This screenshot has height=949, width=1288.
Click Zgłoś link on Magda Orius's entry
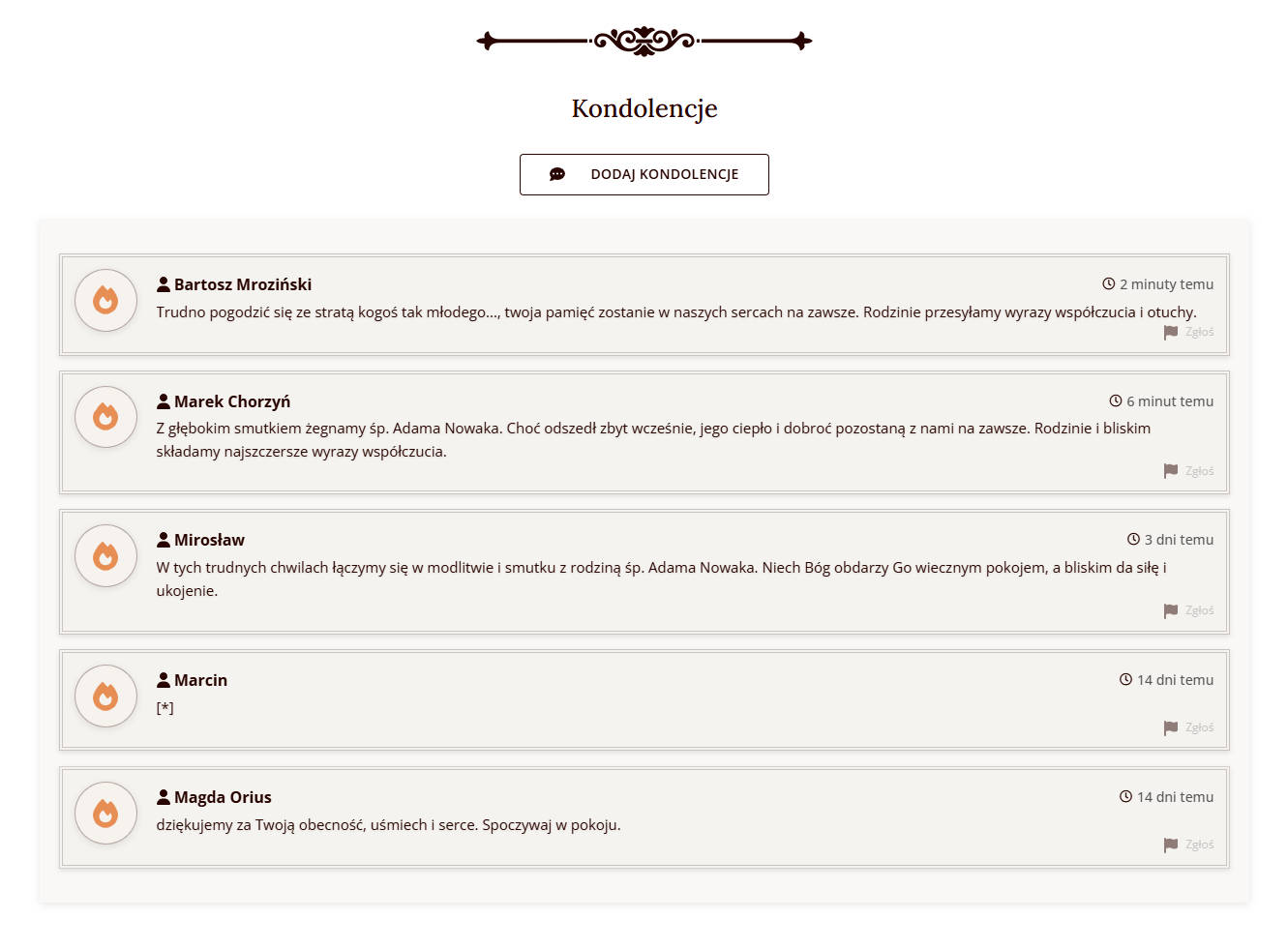(1188, 845)
